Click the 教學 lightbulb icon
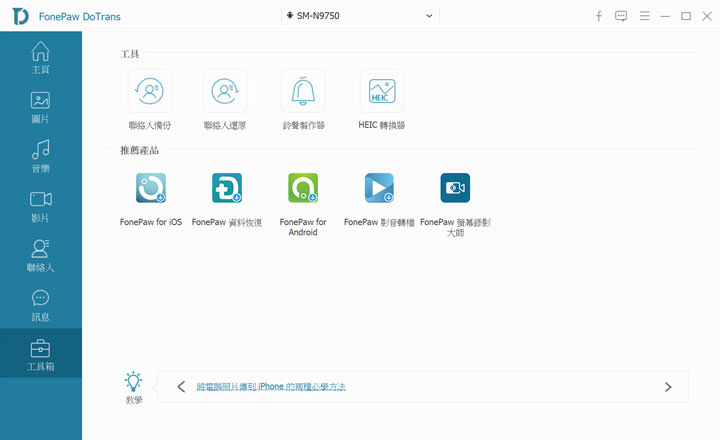 [133, 382]
